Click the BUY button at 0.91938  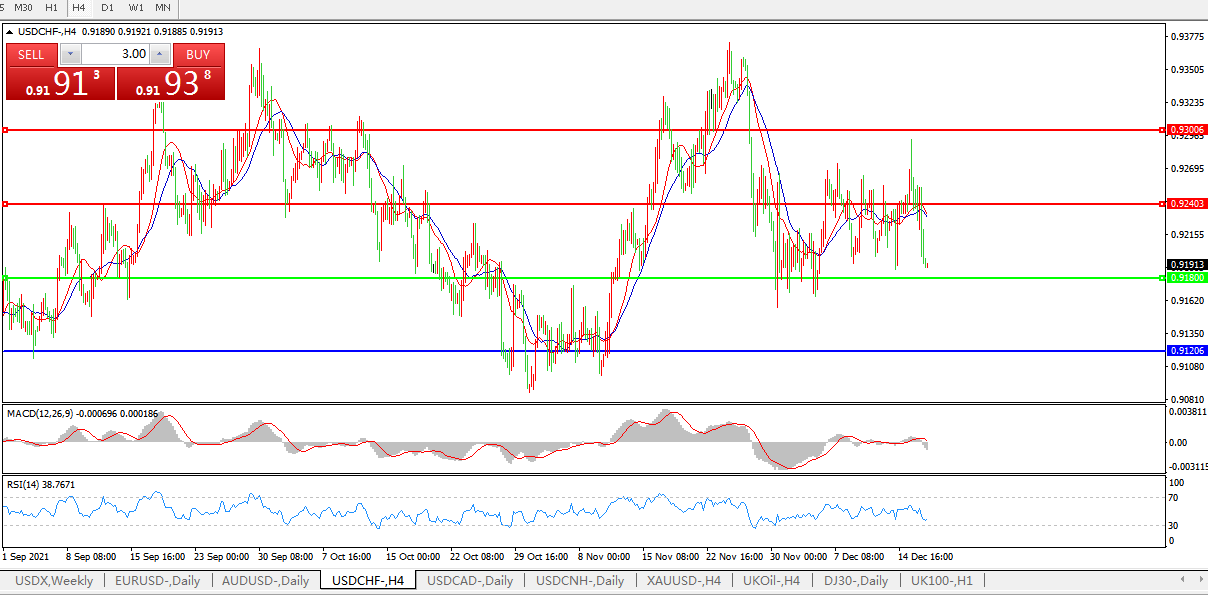pyautogui.click(x=170, y=82)
